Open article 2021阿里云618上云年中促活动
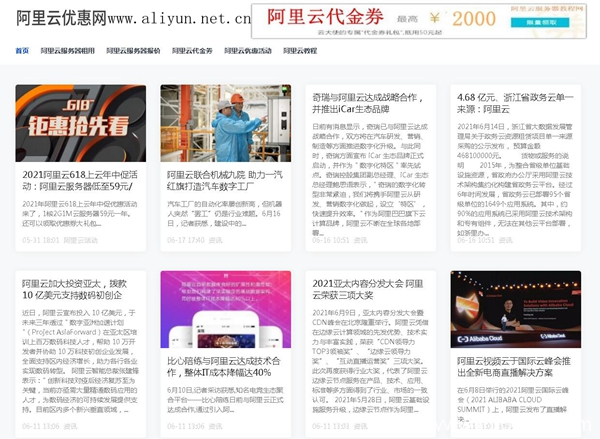 click(80, 180)
